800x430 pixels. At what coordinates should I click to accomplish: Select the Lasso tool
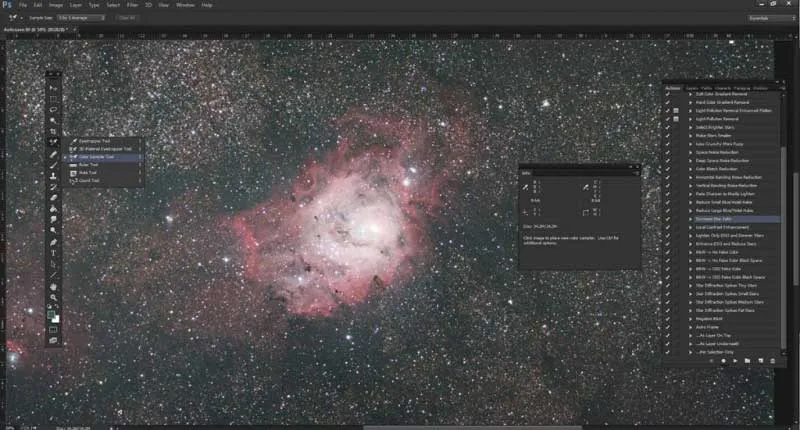click(53, 109)
